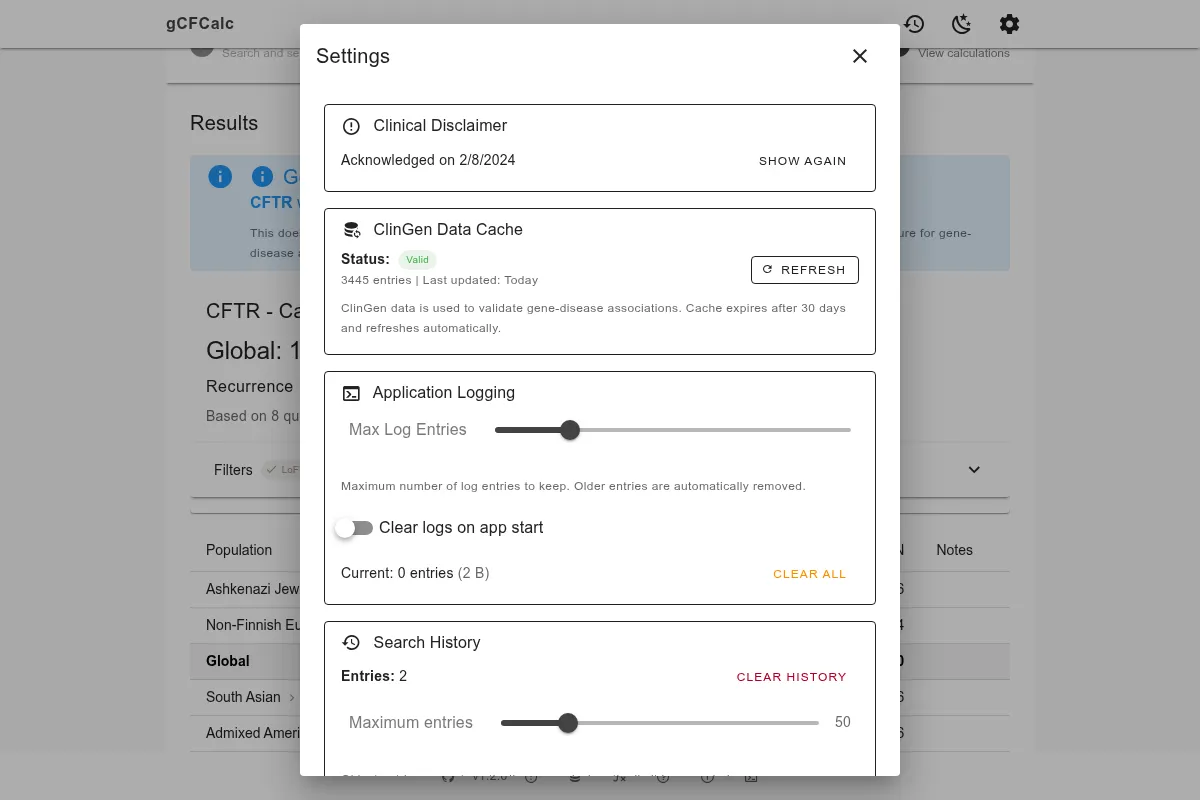
Task: Click the Search History clock icon
Action: [351, 642]
